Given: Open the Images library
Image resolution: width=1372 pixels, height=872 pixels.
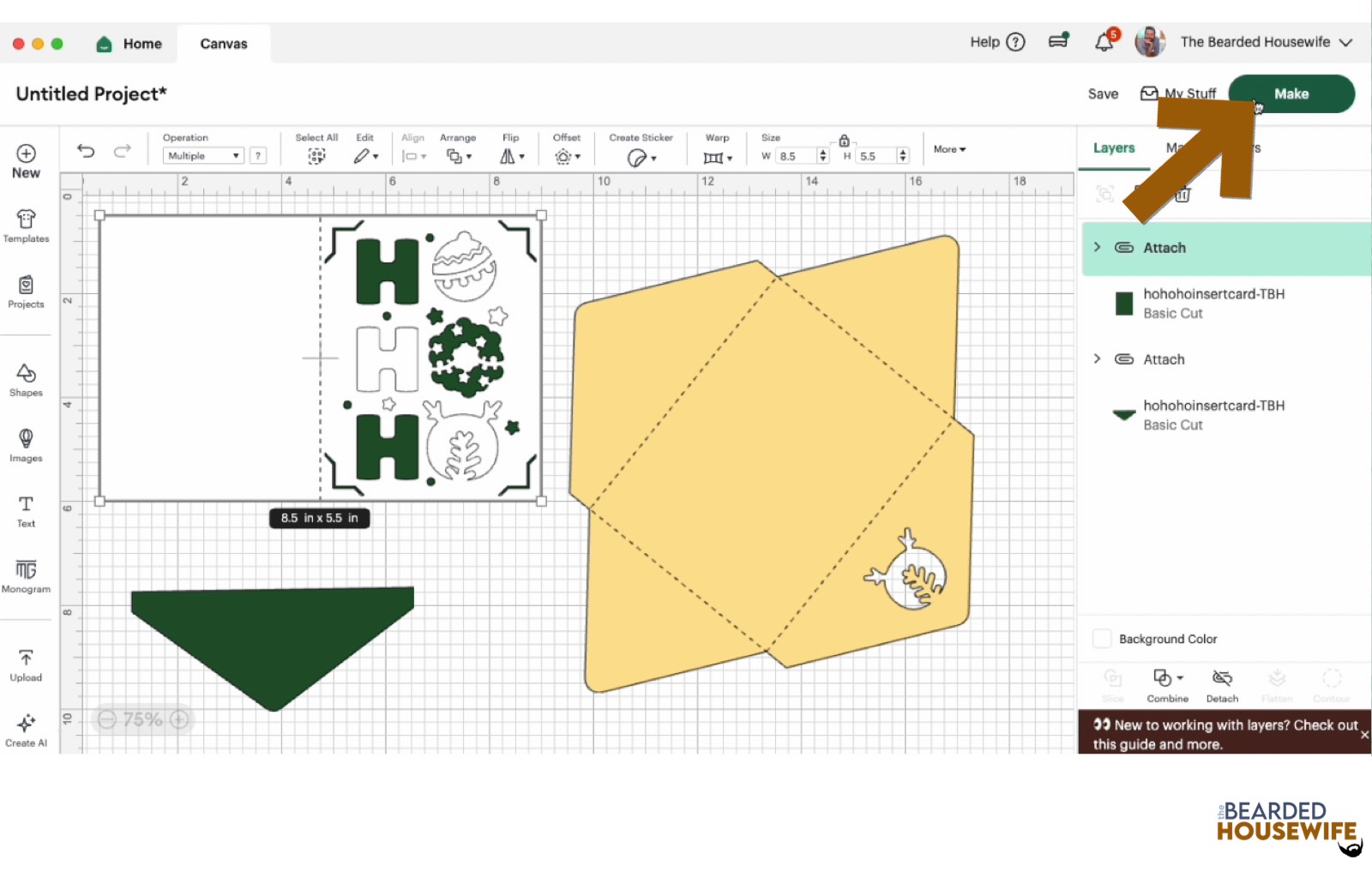Looking at the screenshot, I should (x=26, y=445).
